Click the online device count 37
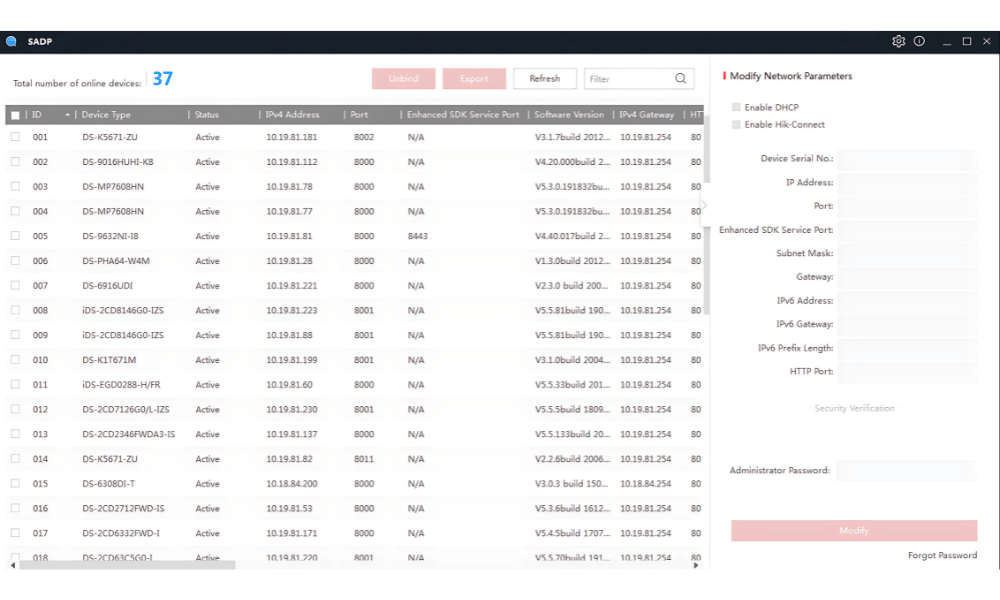This screenshot has width=1000, height=600. 163,78
